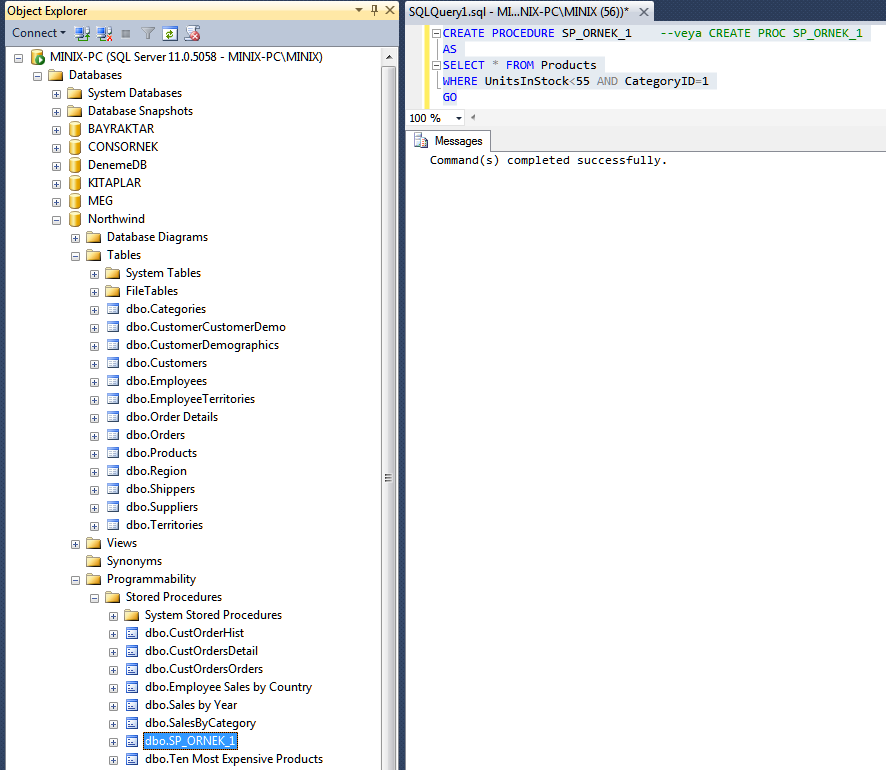Image resolution: width=886 pixels, height=770 pixels.
Task: Select the Synonyms folder
Action: (x=134, y=561)
